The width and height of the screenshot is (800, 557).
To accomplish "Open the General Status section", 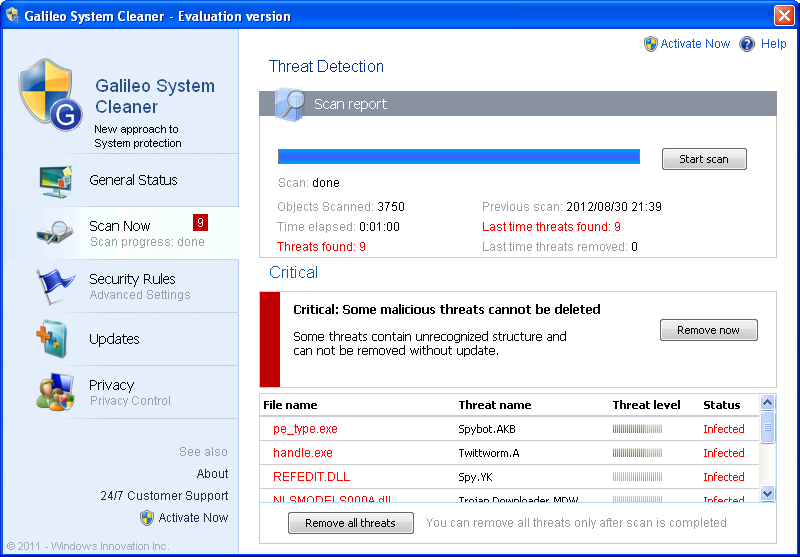I will tap(121, 180).
